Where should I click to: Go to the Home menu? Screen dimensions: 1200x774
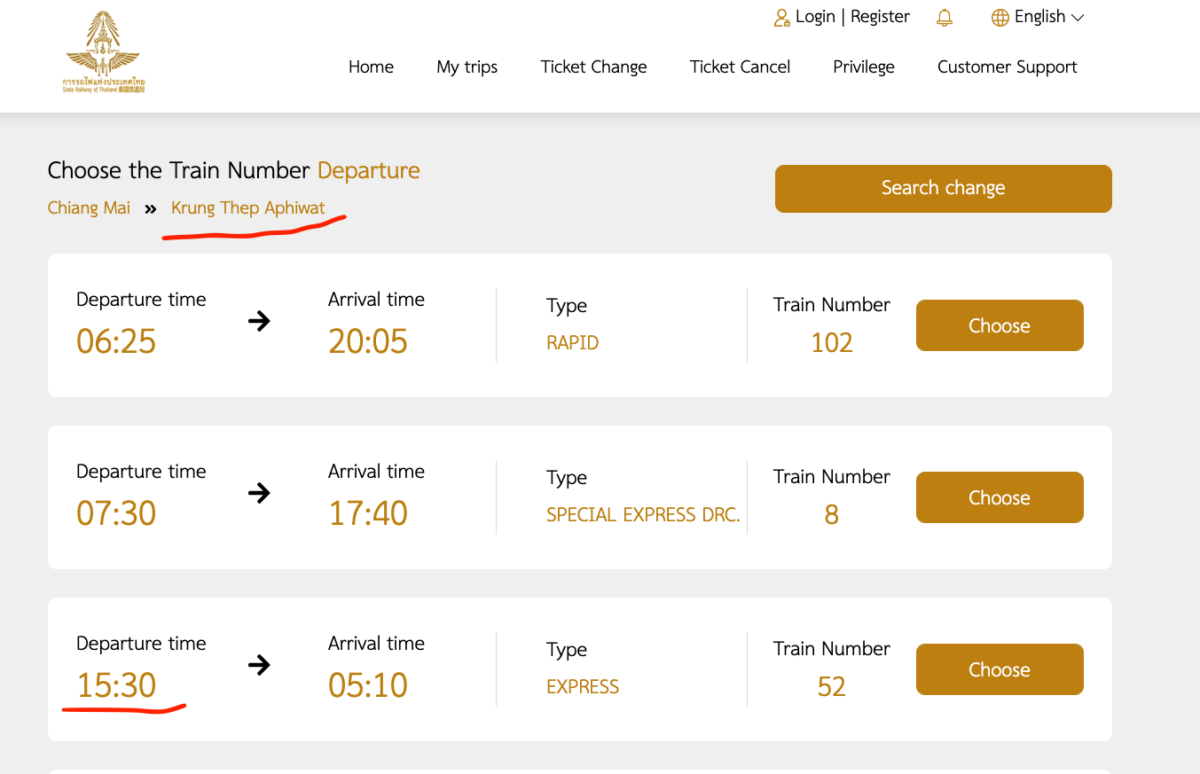click(371, 67)
